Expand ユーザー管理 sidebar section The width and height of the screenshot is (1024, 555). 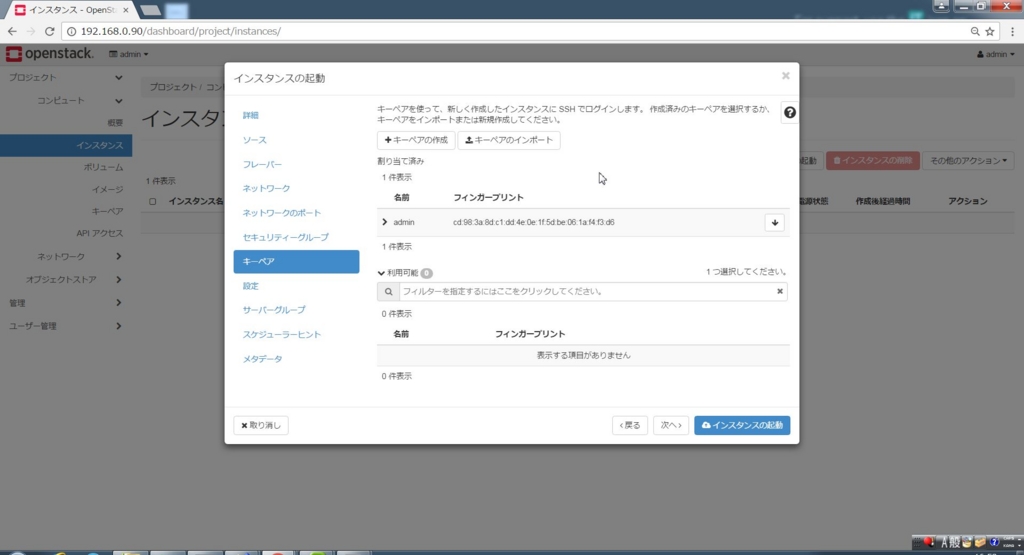pyautogui.click(x=65, y=326)
